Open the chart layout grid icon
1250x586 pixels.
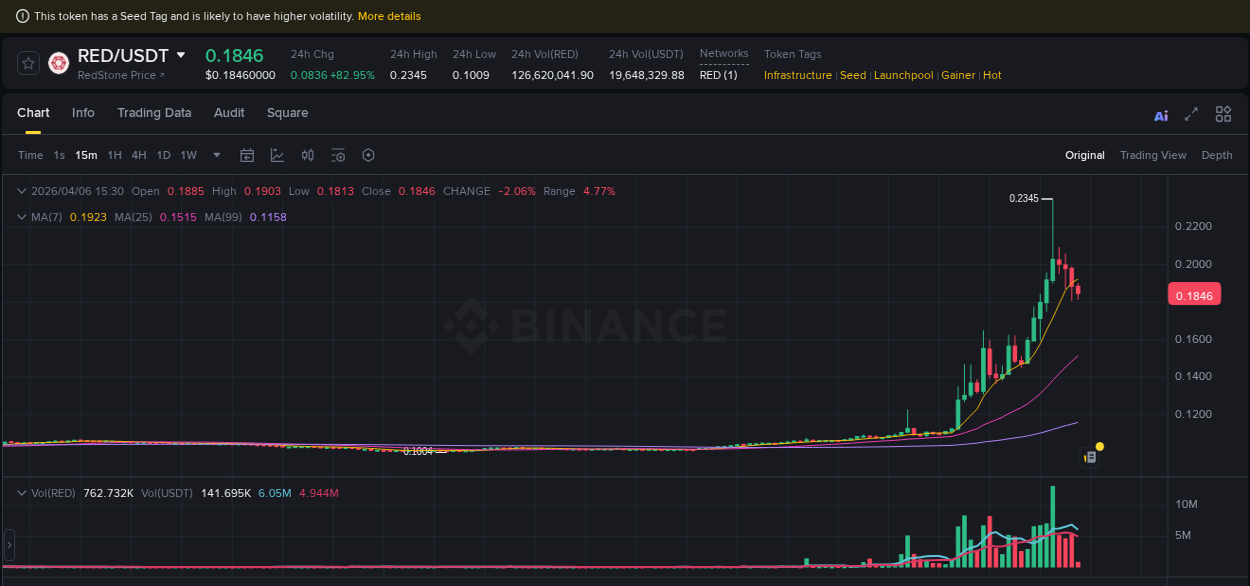(1223, 114)
